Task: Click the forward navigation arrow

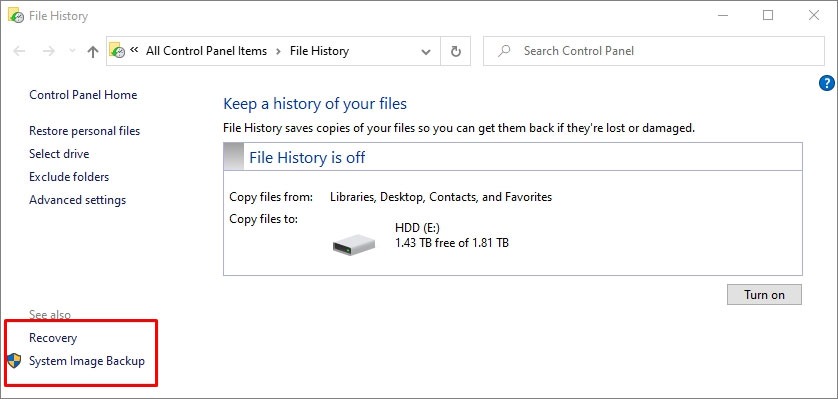Action: tap(49, 51)
